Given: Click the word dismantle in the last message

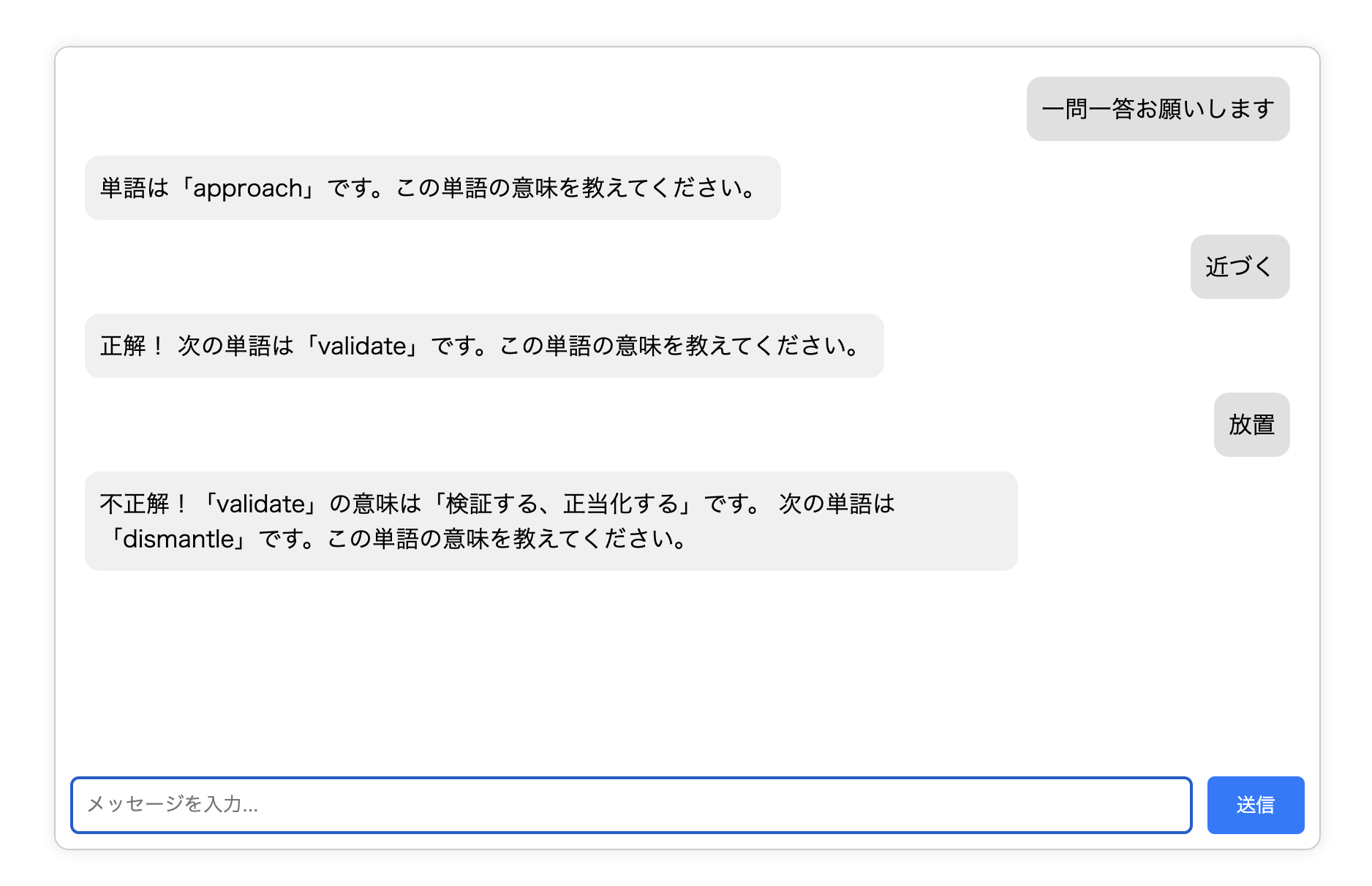Looking at the screenshot, I should pyautogui.click(x=178, y=539).
